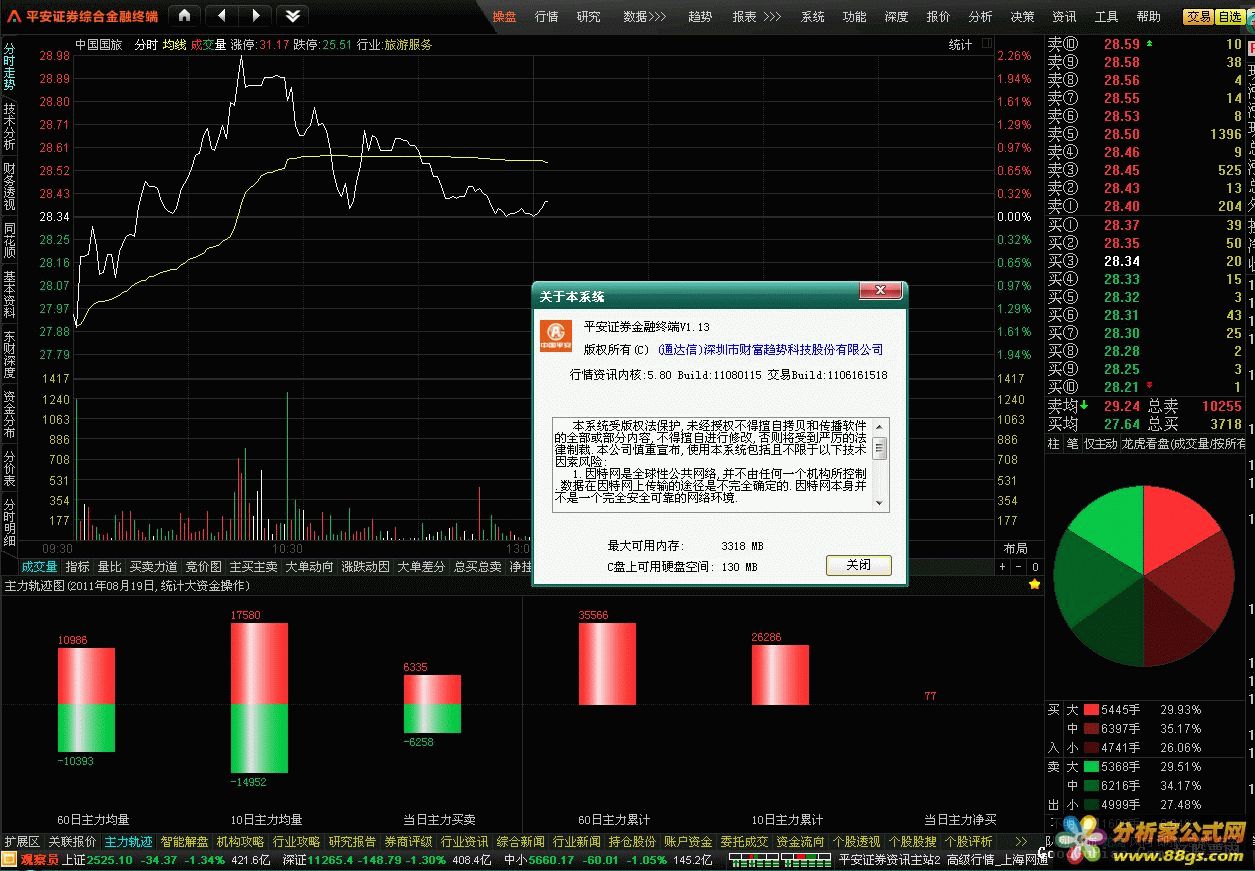Switch to the 主买主卖 indicator tab
This screenshot has height=871, width=1255.
(254, 567)
